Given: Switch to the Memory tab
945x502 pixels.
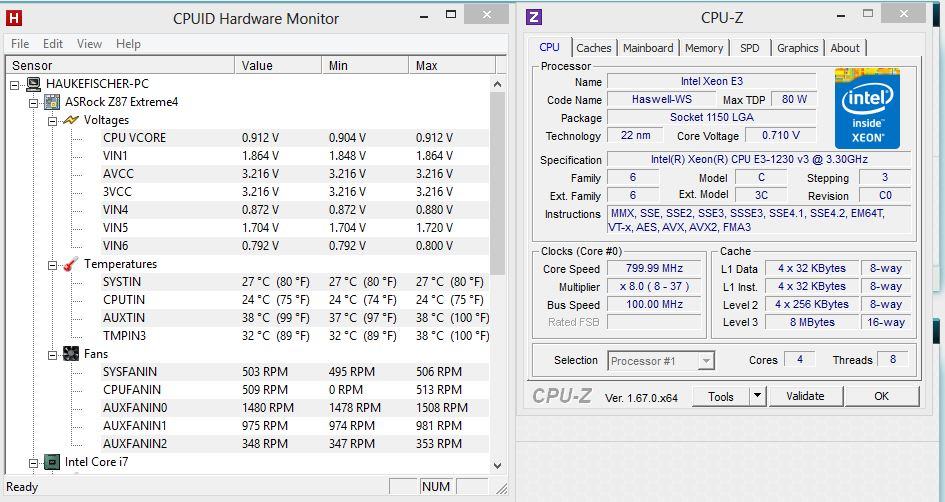Looking at the screenshot, I should (704, 48).
